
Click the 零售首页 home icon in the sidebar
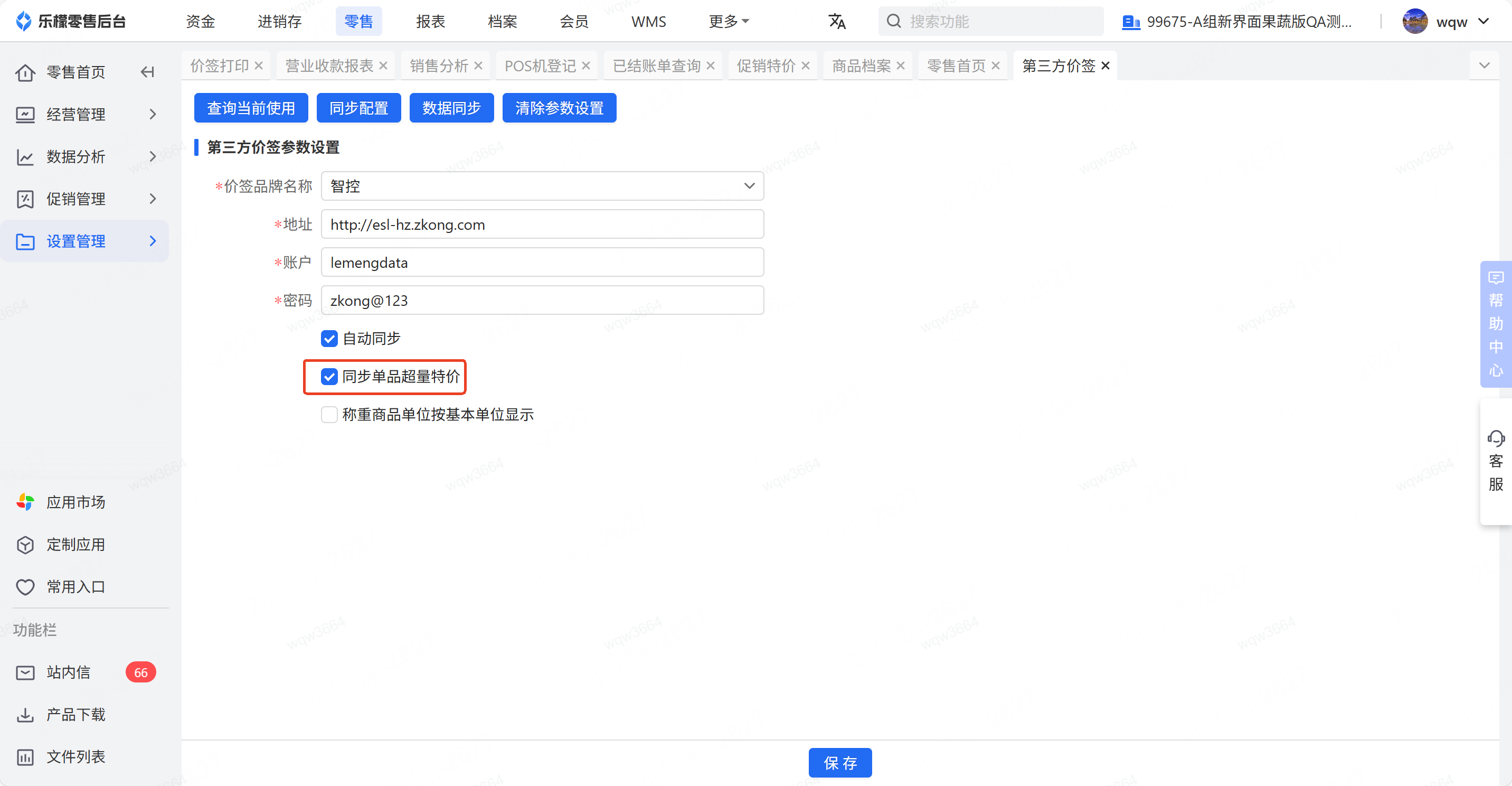coord(25,72)
